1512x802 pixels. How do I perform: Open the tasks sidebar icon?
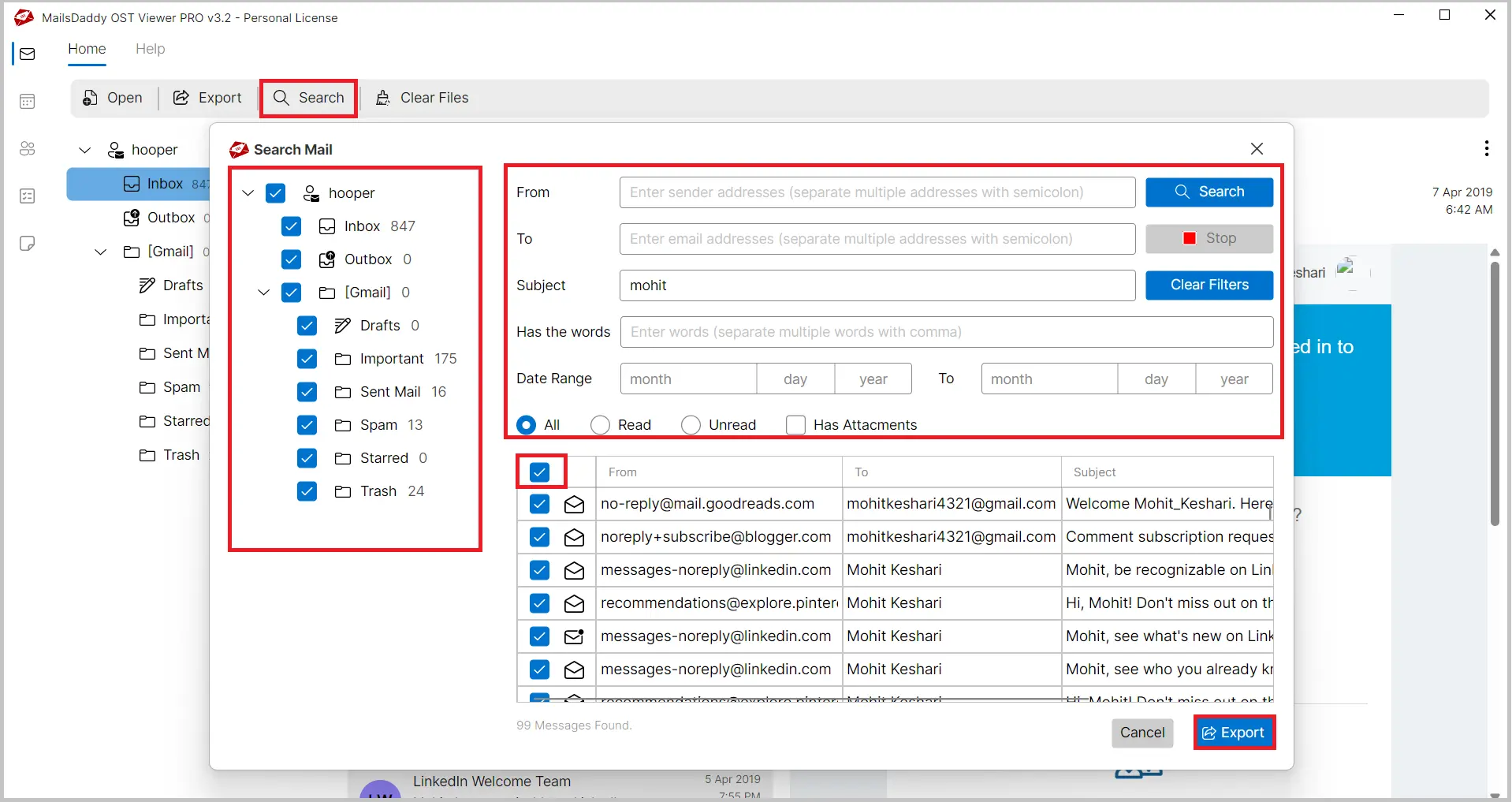click(28, 196)
